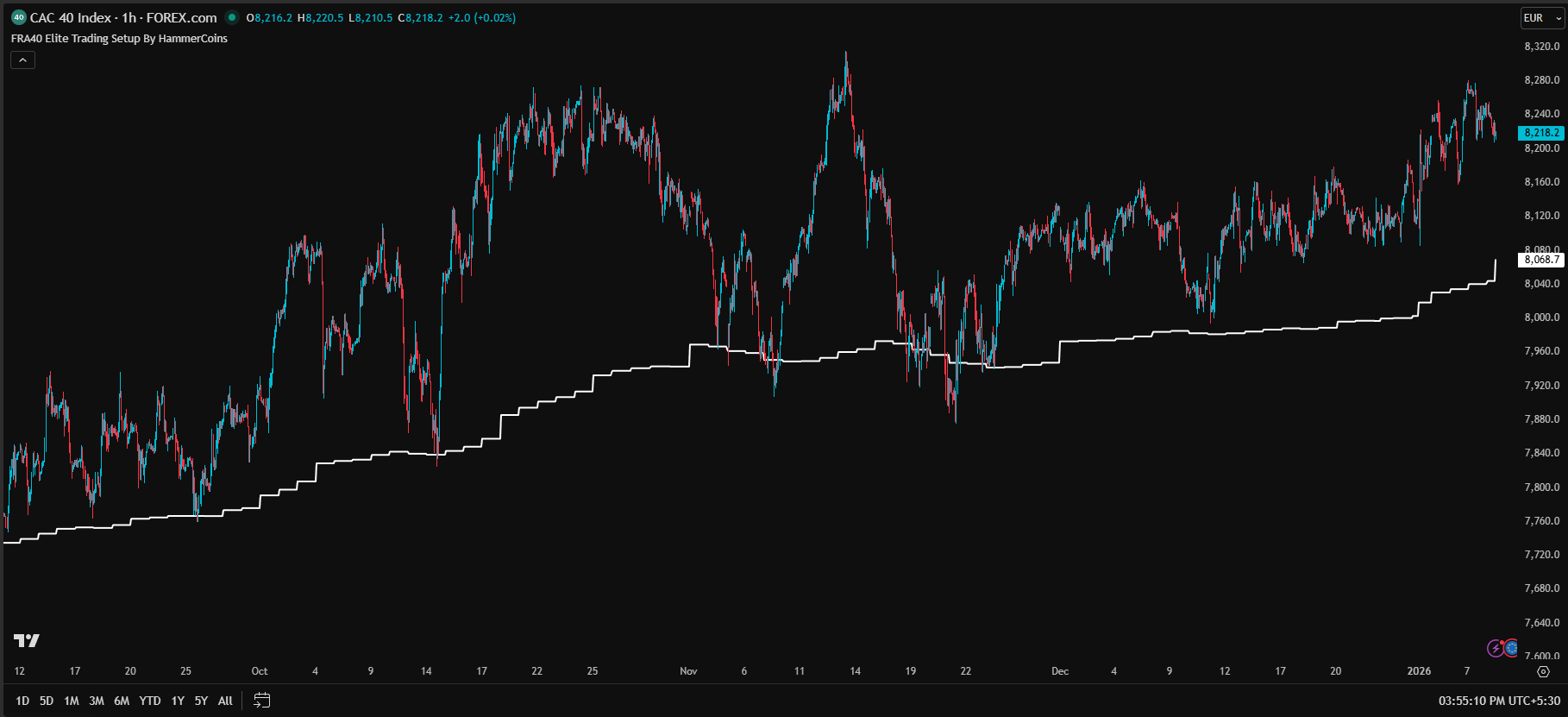
Task: Click the 2026 label on time axis
Action: [1419, 671]
